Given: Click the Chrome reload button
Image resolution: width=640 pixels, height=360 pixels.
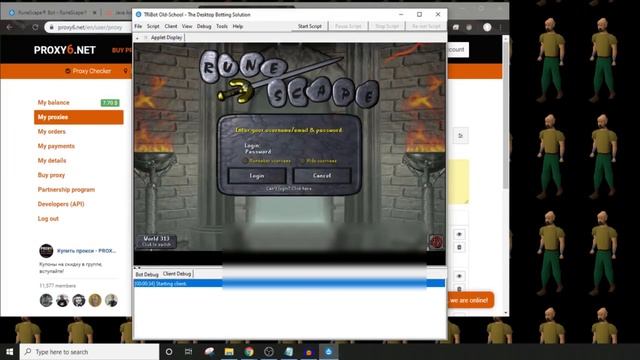Looking at the screenshot, I should click(x=35, y=27).
